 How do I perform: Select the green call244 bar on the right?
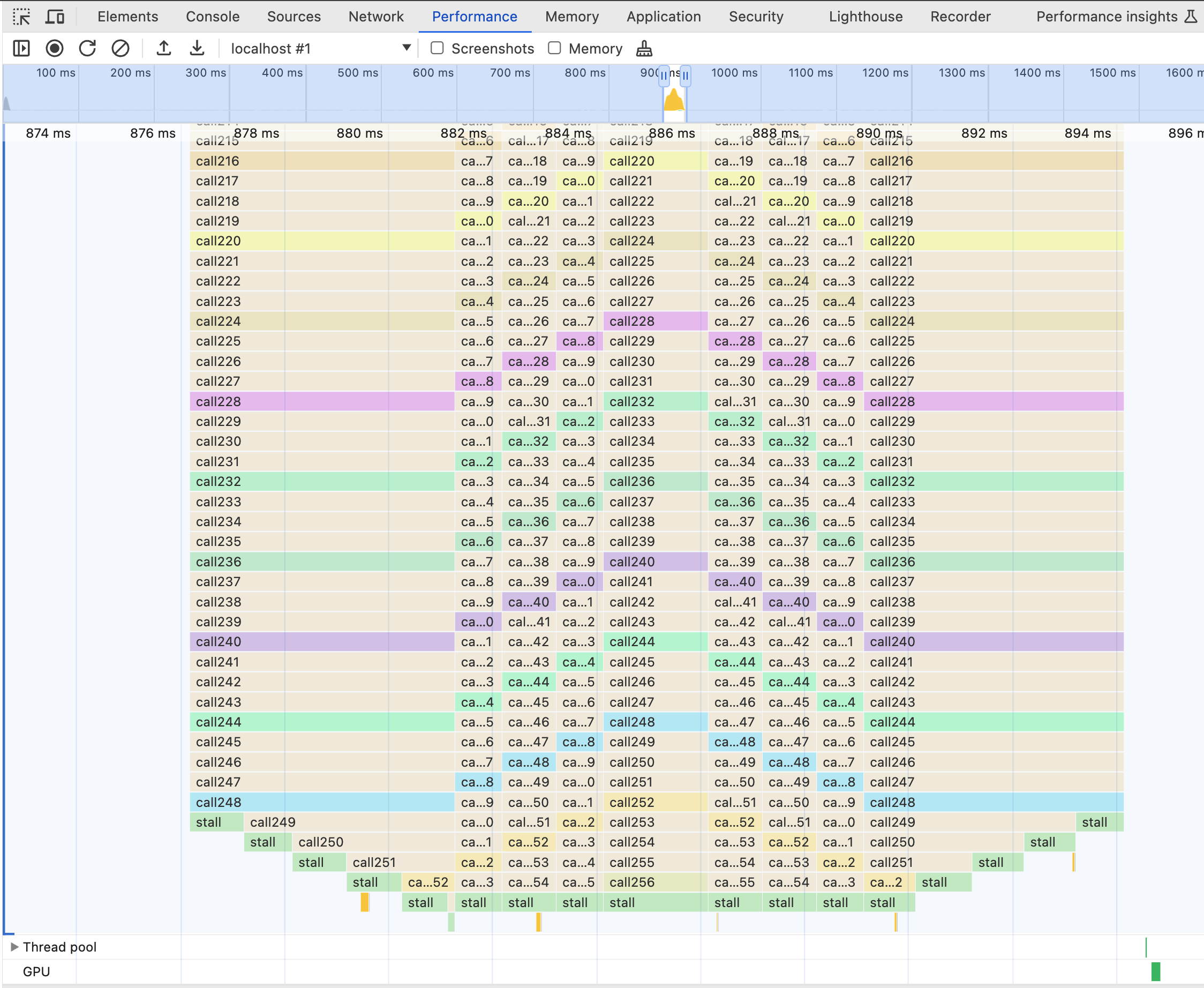[x=994, y=722]
